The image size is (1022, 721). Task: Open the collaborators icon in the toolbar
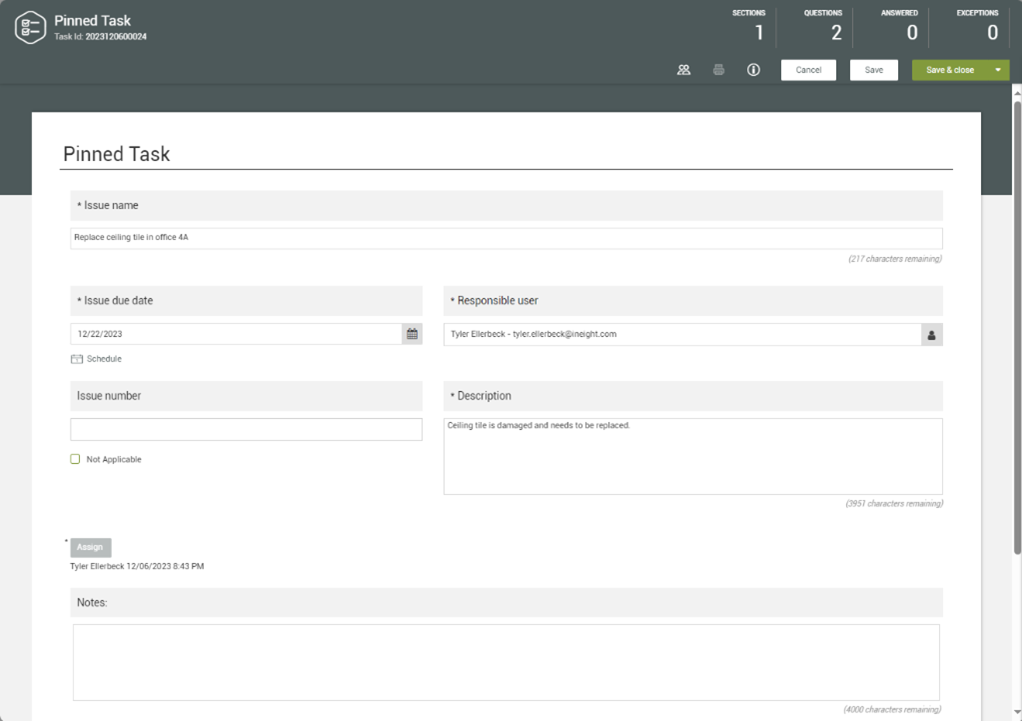[x=684, y=69]
